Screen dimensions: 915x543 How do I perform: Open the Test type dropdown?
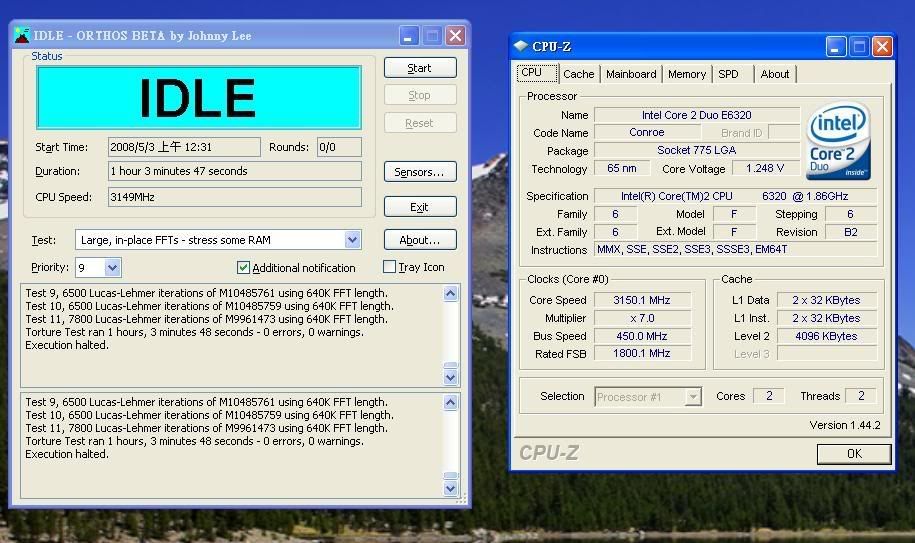352,240
